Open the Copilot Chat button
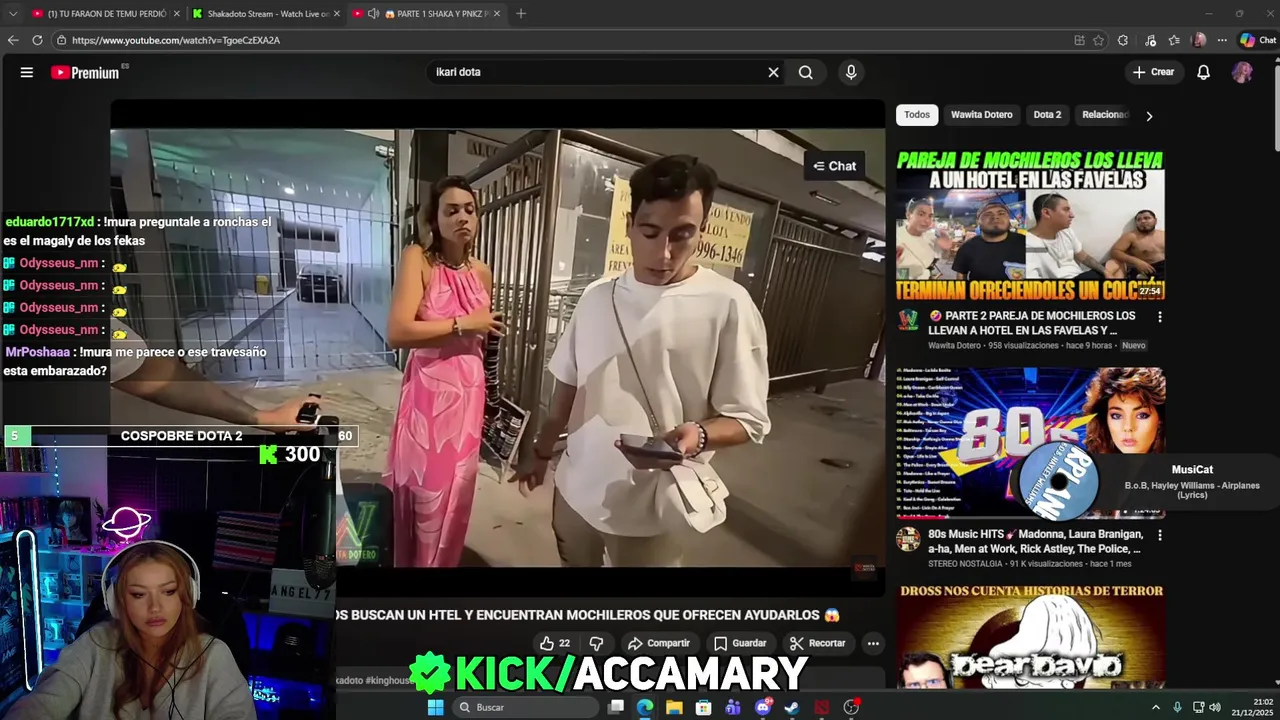Image resolution: width=1280 pixels, height=720 pixels. tap(1258, 40)
